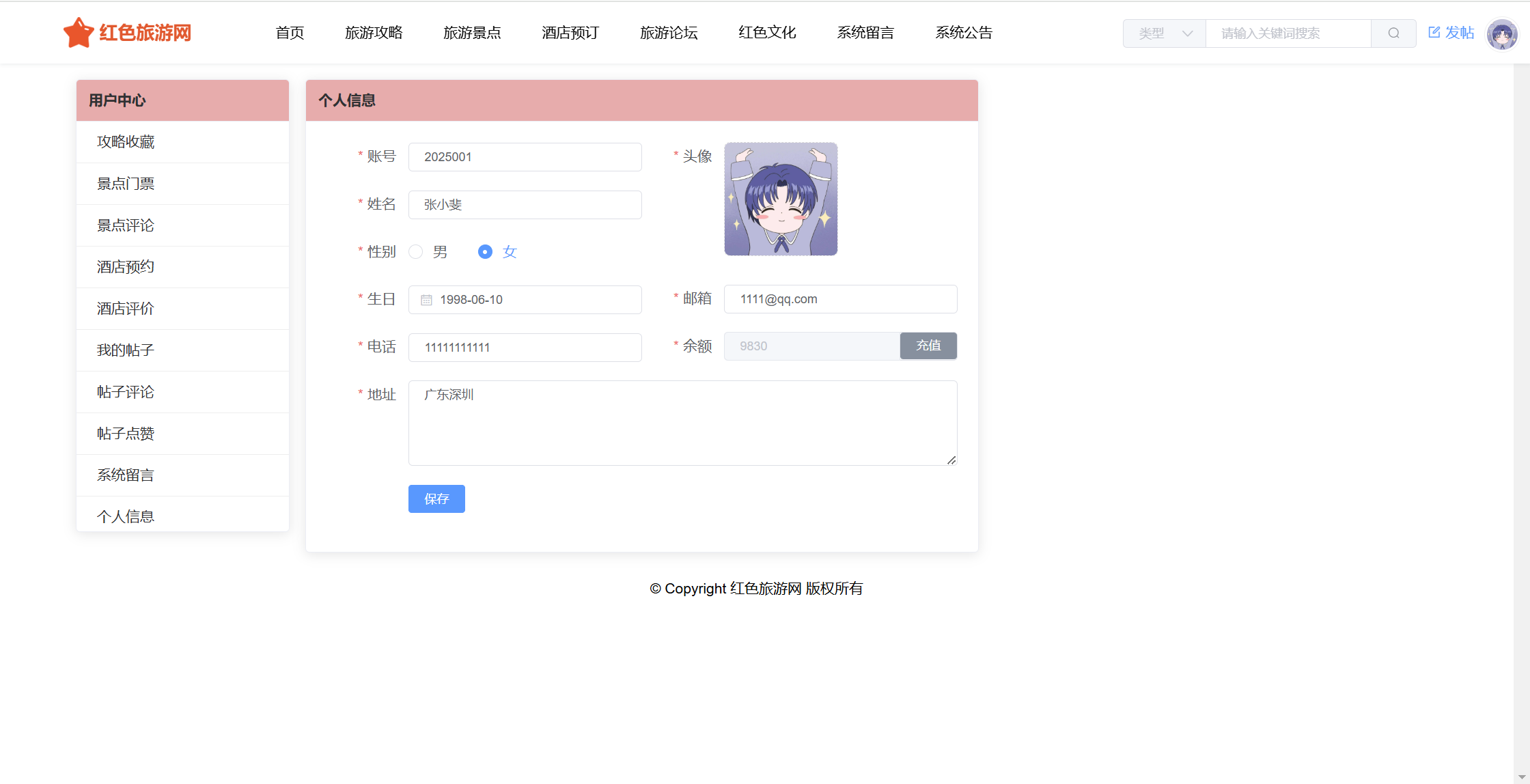The image size is (1530, 784).
Task: Click the 保存 save button
Action: [x=436, y=499]
